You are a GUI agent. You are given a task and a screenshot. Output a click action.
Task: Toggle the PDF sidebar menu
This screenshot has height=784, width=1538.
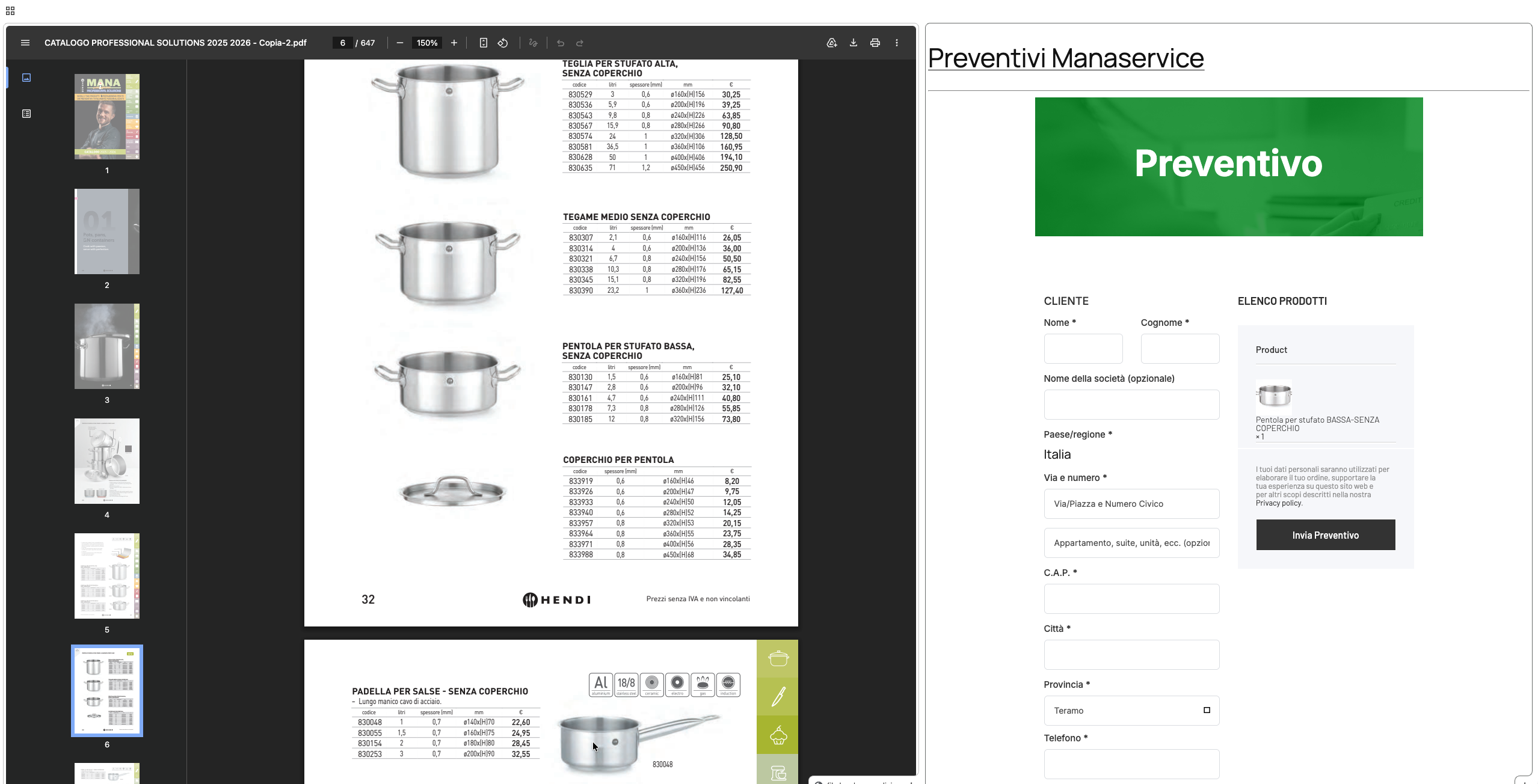(25, 43)
